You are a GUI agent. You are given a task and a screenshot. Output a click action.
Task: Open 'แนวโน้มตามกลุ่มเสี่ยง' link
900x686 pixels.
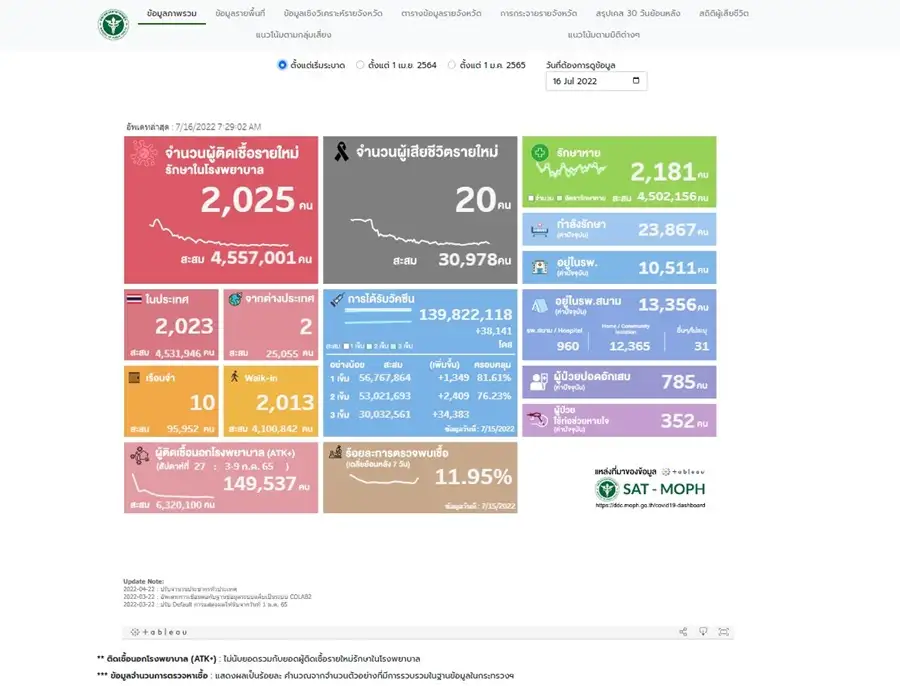click(x=292, y=35)
